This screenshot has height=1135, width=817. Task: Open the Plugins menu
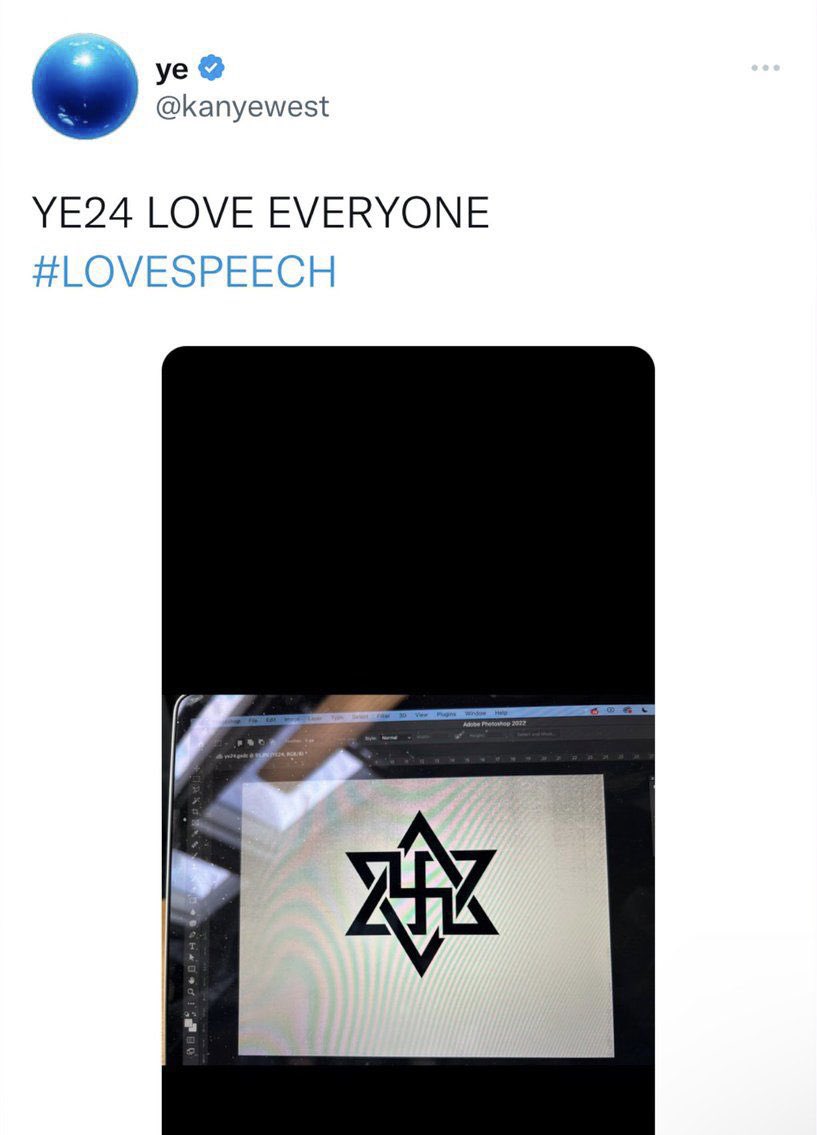point(446,714)
